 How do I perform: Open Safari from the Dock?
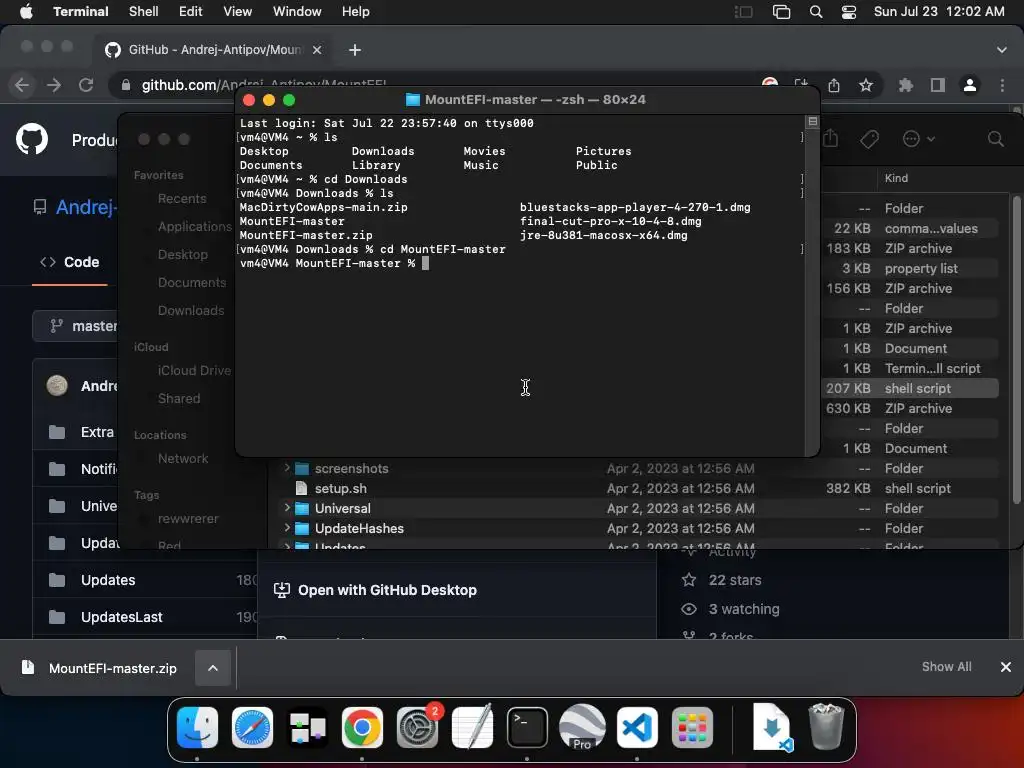point(252,728)
